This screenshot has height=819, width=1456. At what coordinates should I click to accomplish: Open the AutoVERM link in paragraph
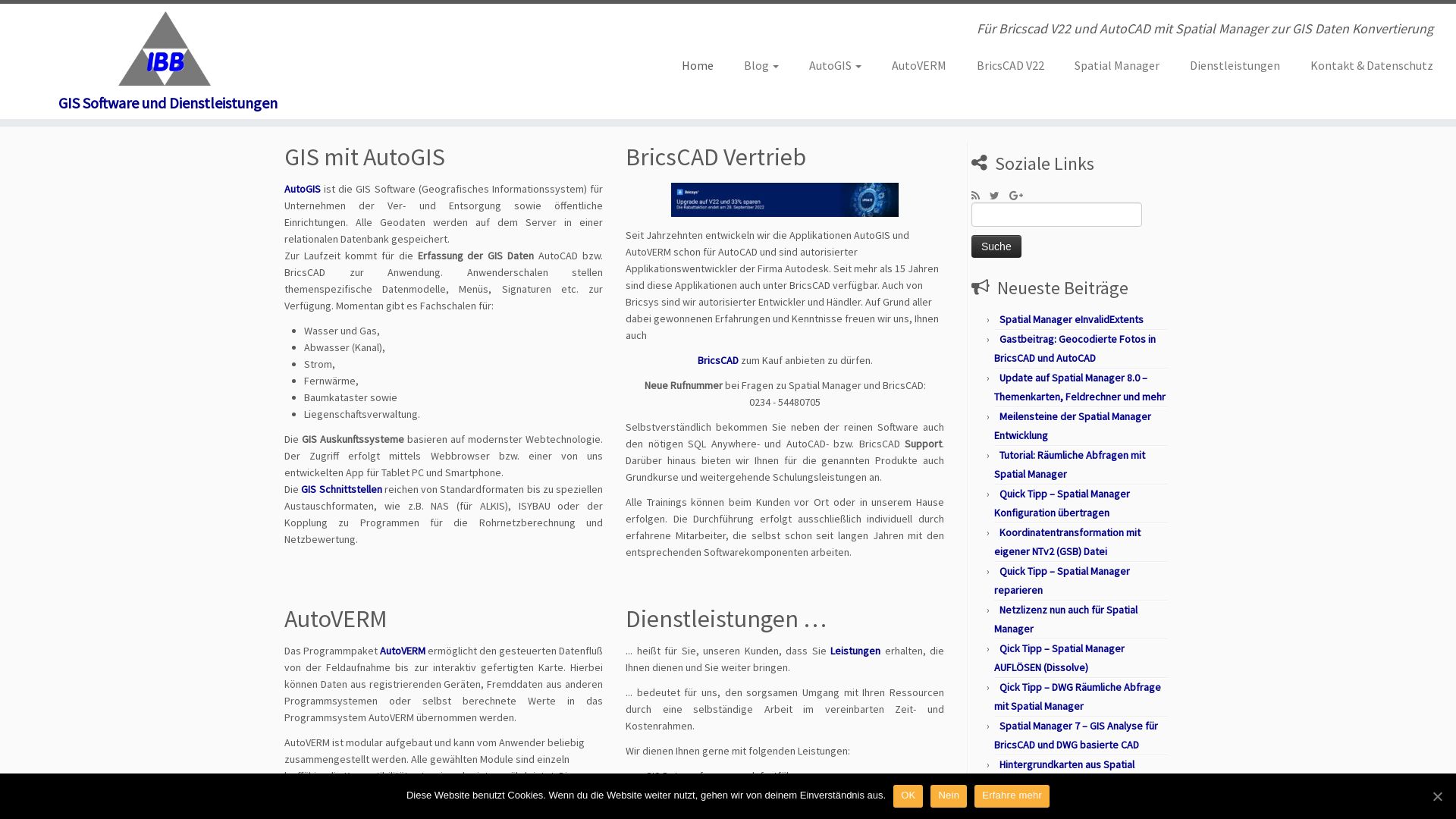coord(402,651)
